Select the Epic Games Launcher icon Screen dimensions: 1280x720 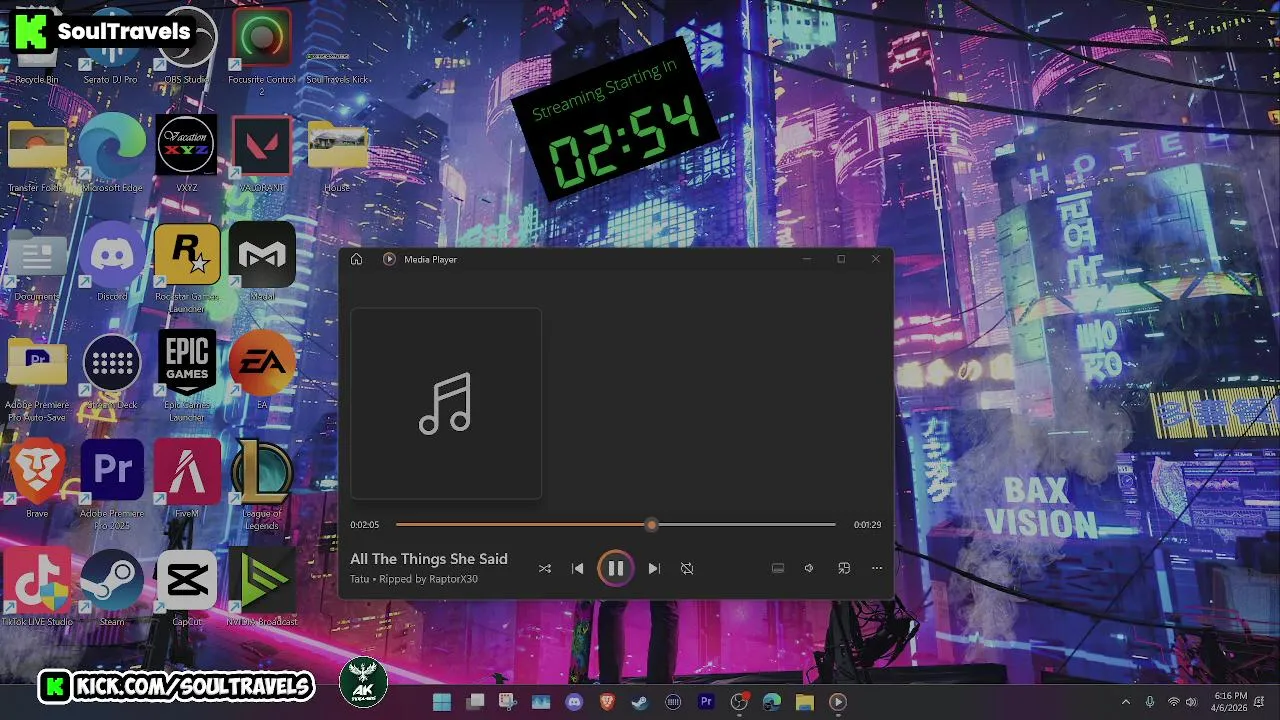187,376
